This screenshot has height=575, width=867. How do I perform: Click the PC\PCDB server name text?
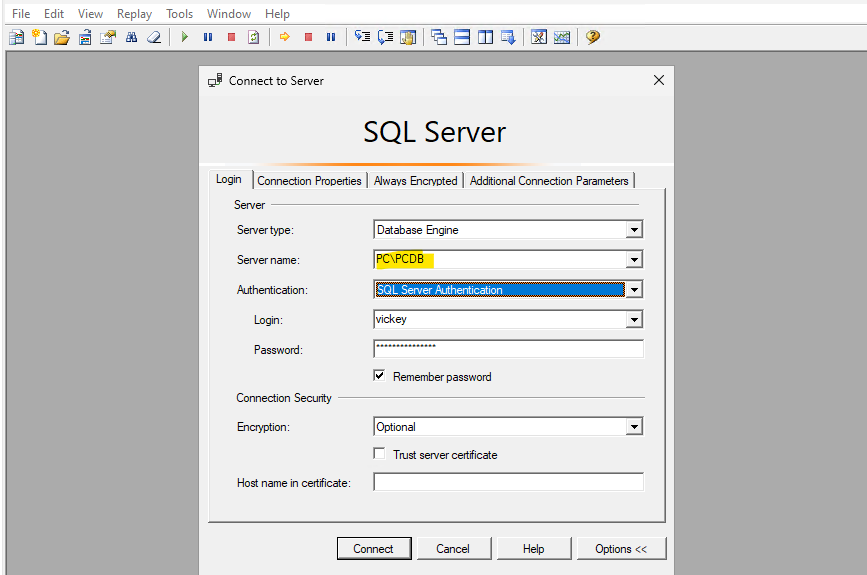coord(400,259)
